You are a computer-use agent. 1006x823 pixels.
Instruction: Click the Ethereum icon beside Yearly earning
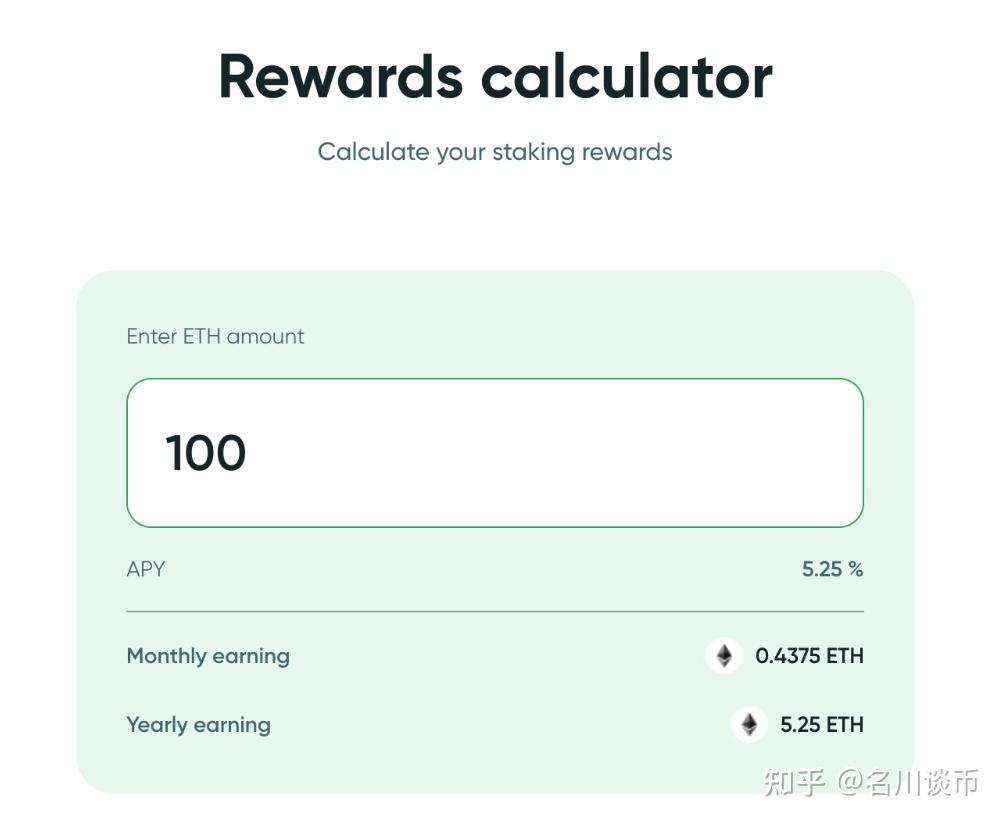click(749, 724)
